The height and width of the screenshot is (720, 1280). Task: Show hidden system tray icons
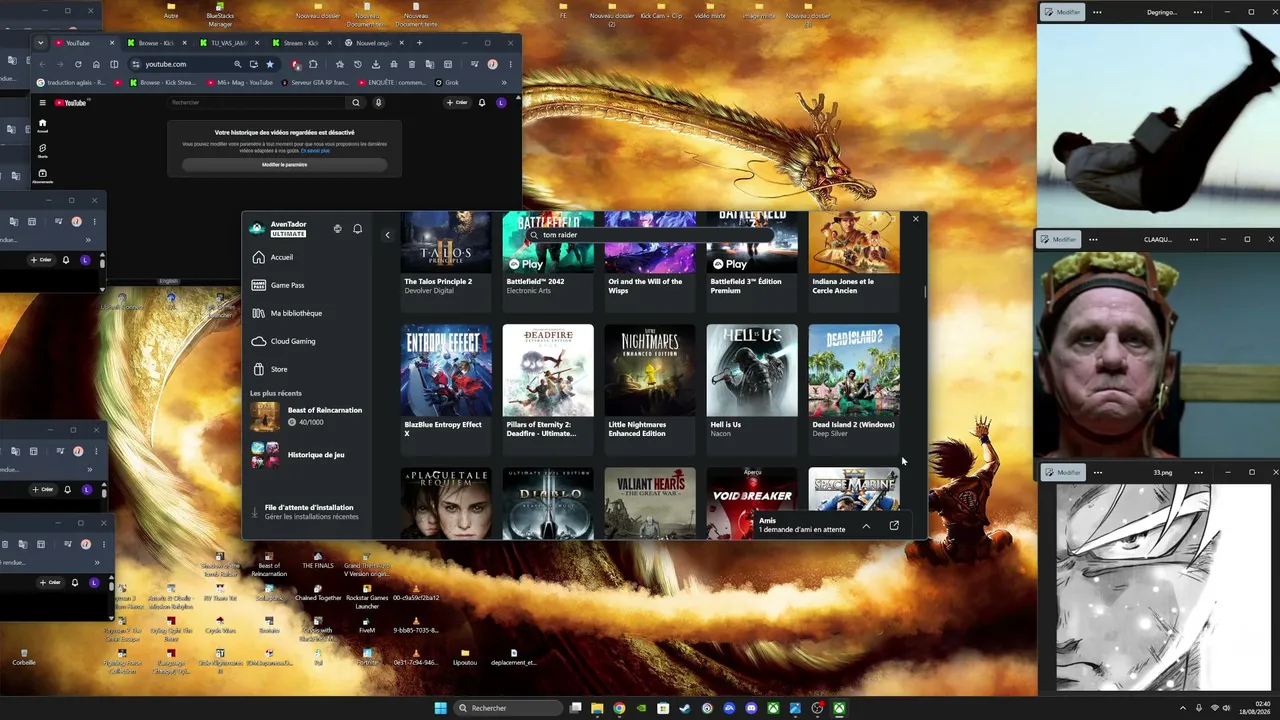(x=1183, y=708)
